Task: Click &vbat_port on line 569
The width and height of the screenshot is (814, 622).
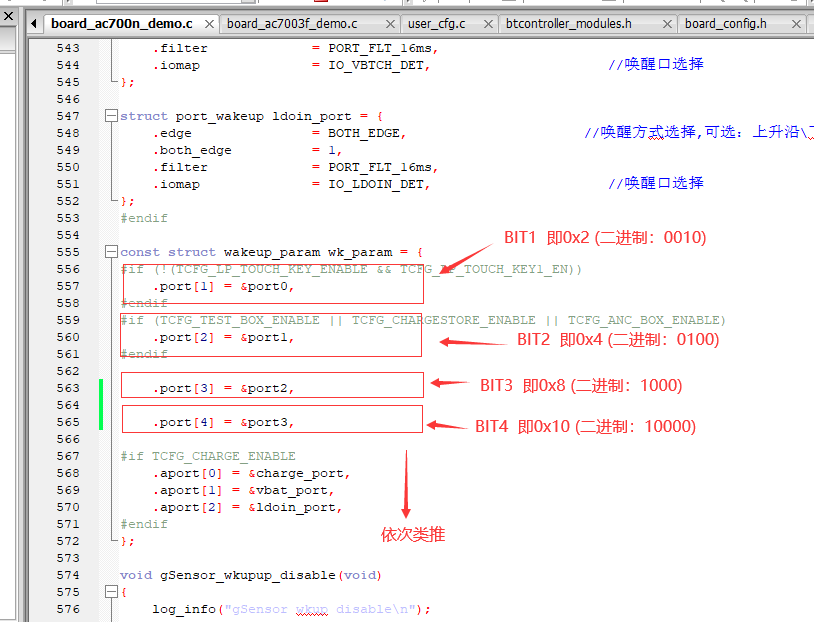Action: (x=288, y=491)
